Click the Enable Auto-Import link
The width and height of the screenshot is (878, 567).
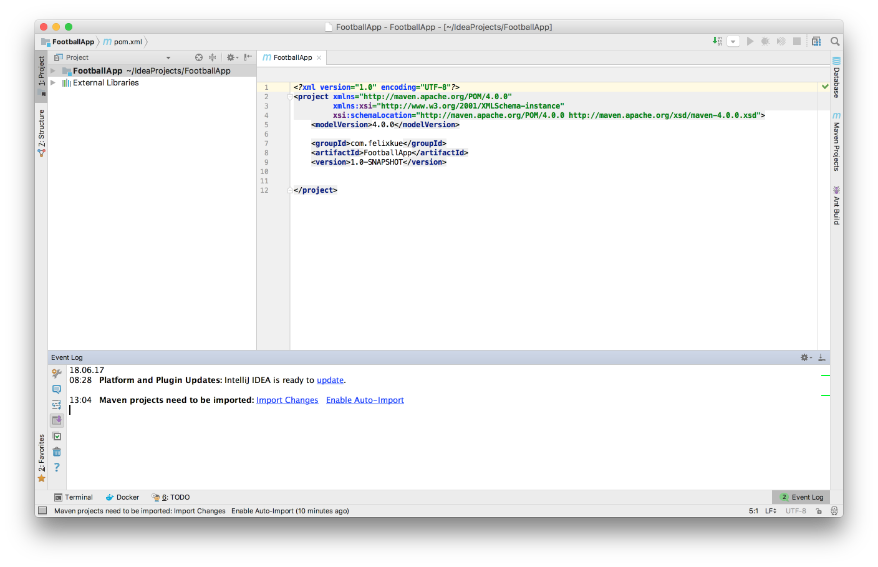tap(365, 400)
